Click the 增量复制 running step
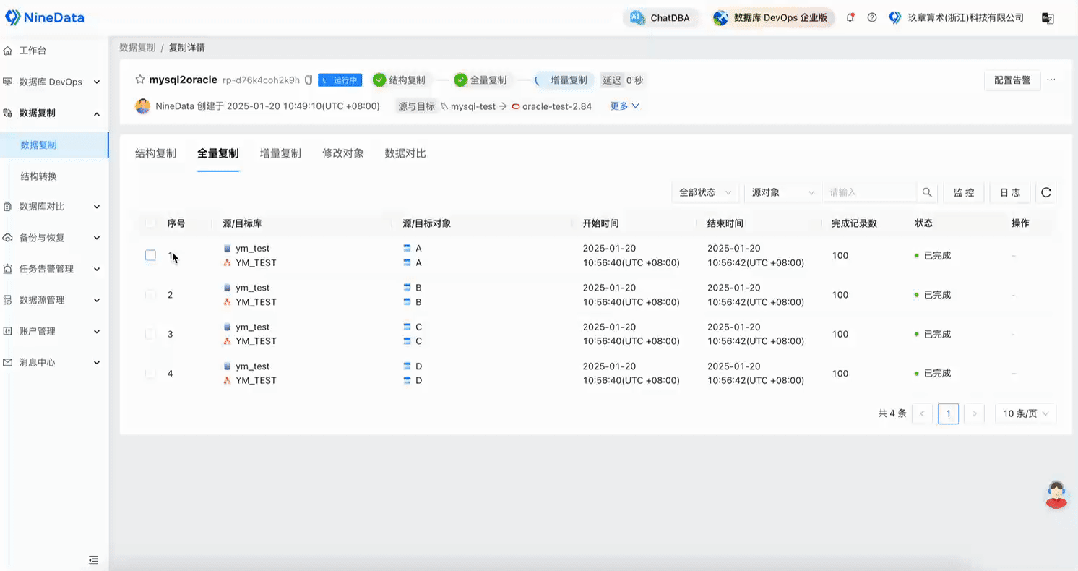 [x=564, y=80]
